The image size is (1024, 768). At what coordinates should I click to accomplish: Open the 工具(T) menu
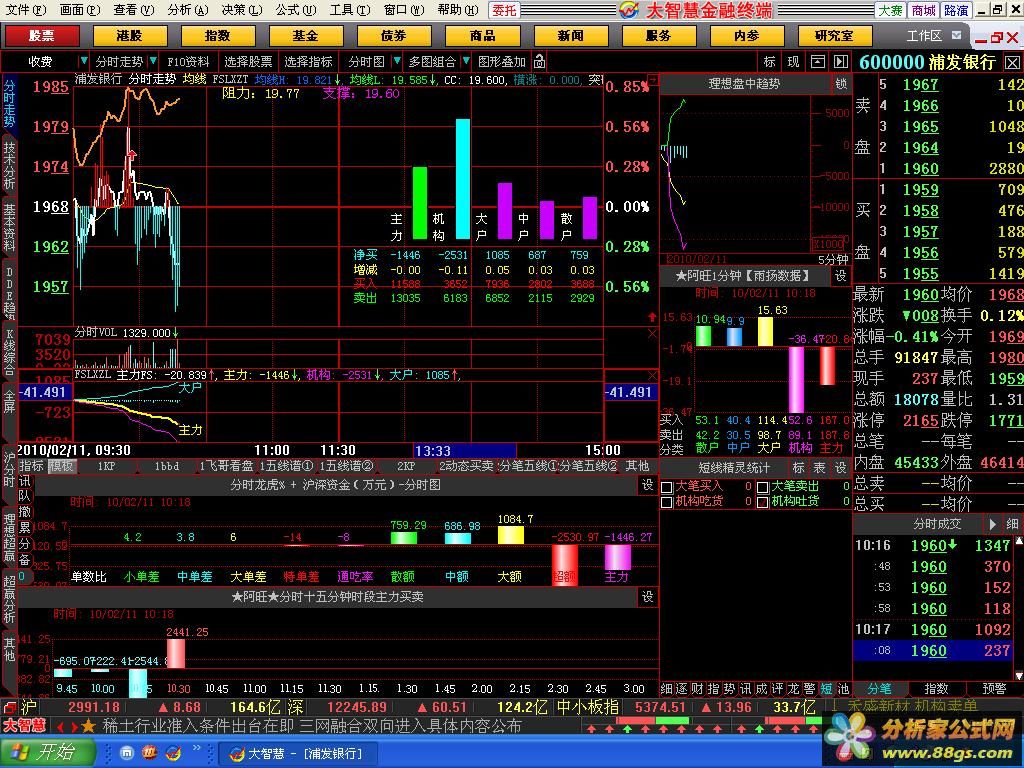pyautogui.click(x=349, y=10)
